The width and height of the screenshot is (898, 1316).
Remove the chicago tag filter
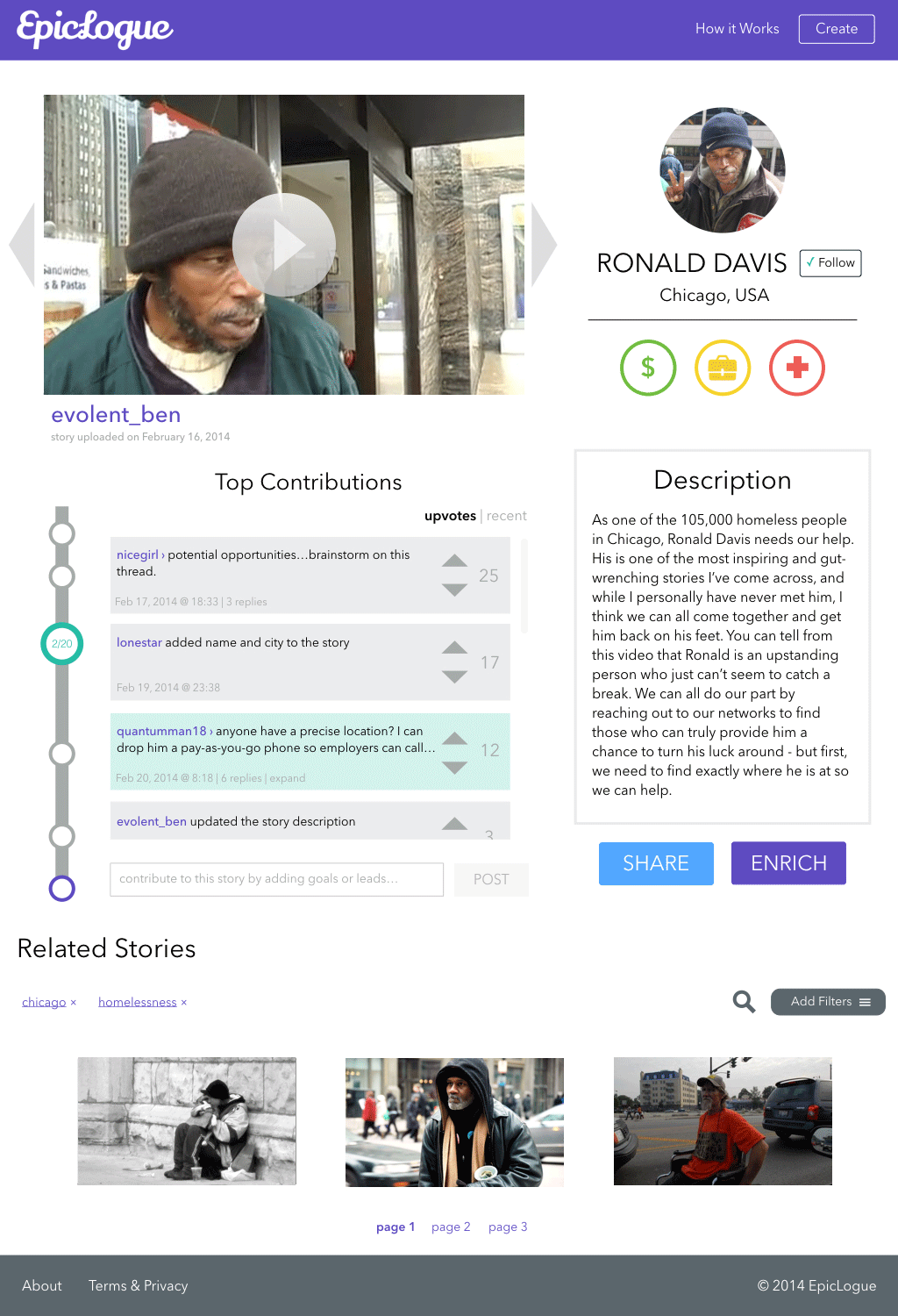tap(74, 1002)
